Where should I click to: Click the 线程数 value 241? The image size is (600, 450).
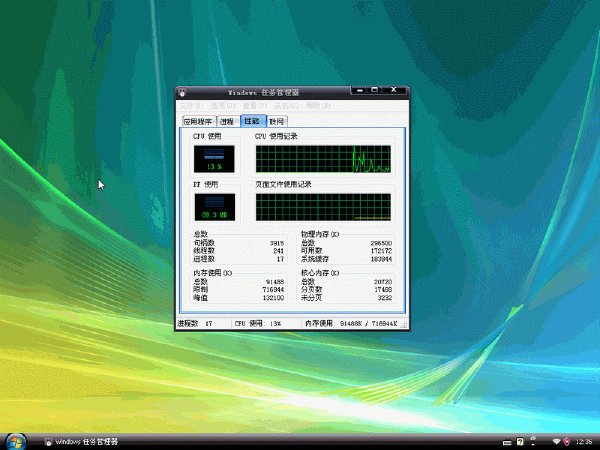279,251
